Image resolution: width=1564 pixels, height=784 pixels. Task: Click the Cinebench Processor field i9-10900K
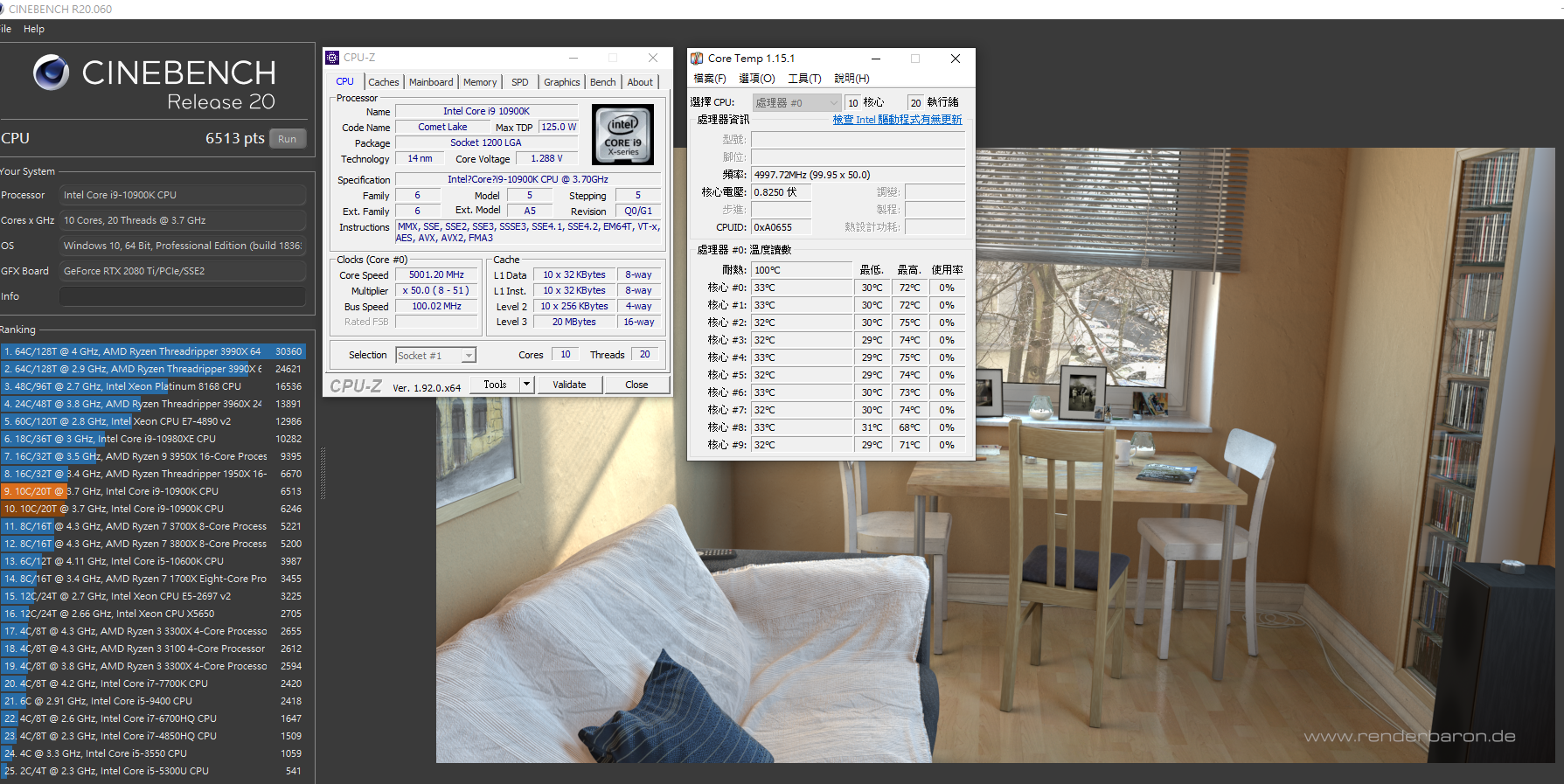(x=183, y=195)
